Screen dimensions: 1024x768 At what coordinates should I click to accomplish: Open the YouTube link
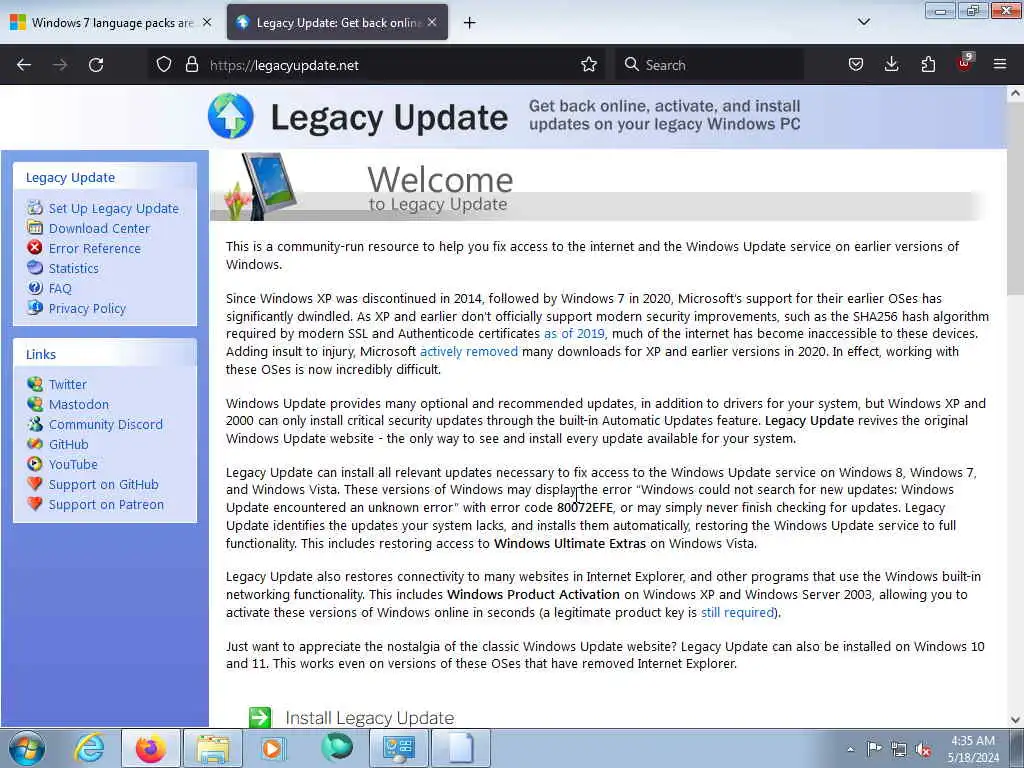pyautogui.click(x=73, y=464)
